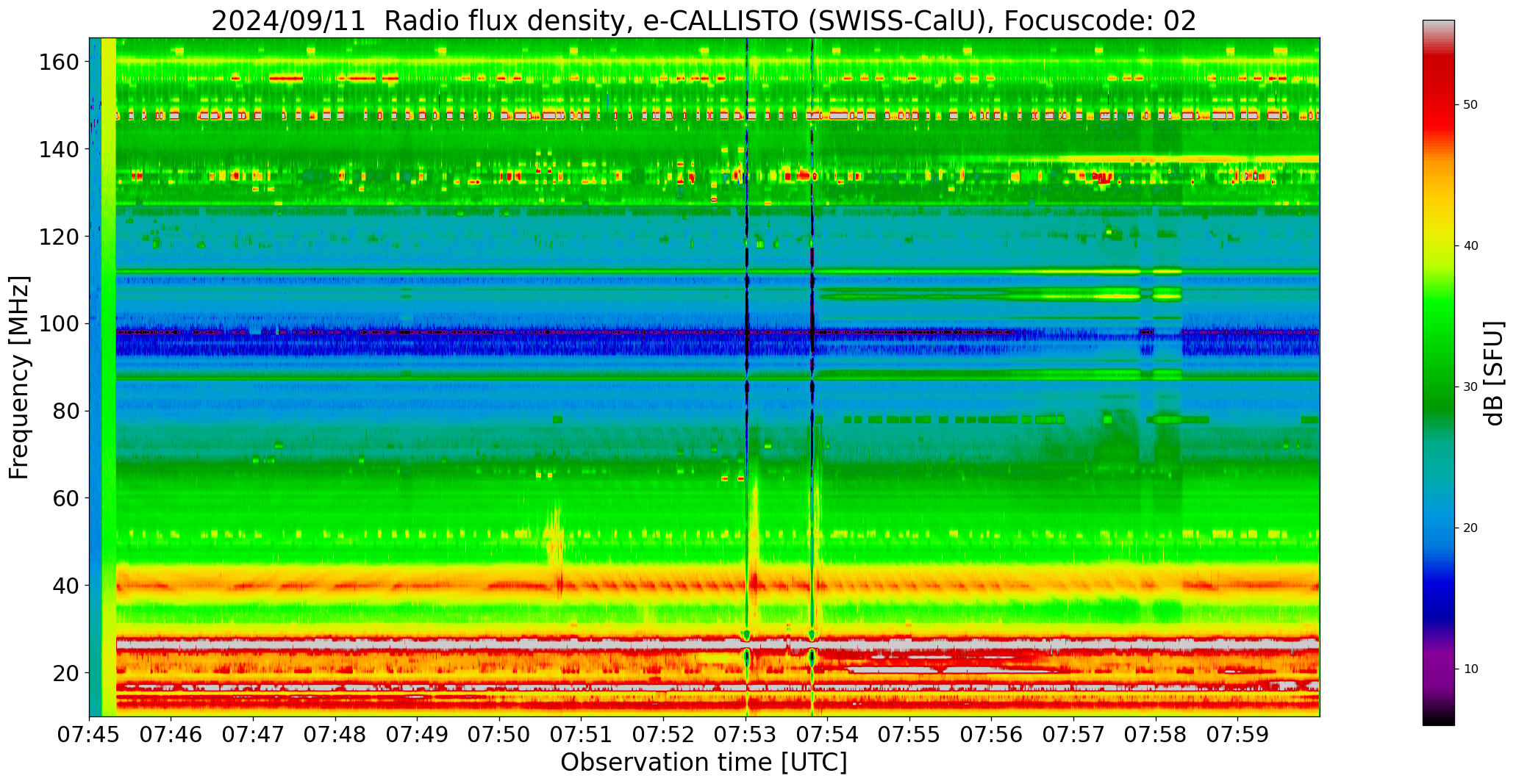
Task: Click the colorbar 20 dB tick label
Action: pyautogui.click(x=1470, y=528)
